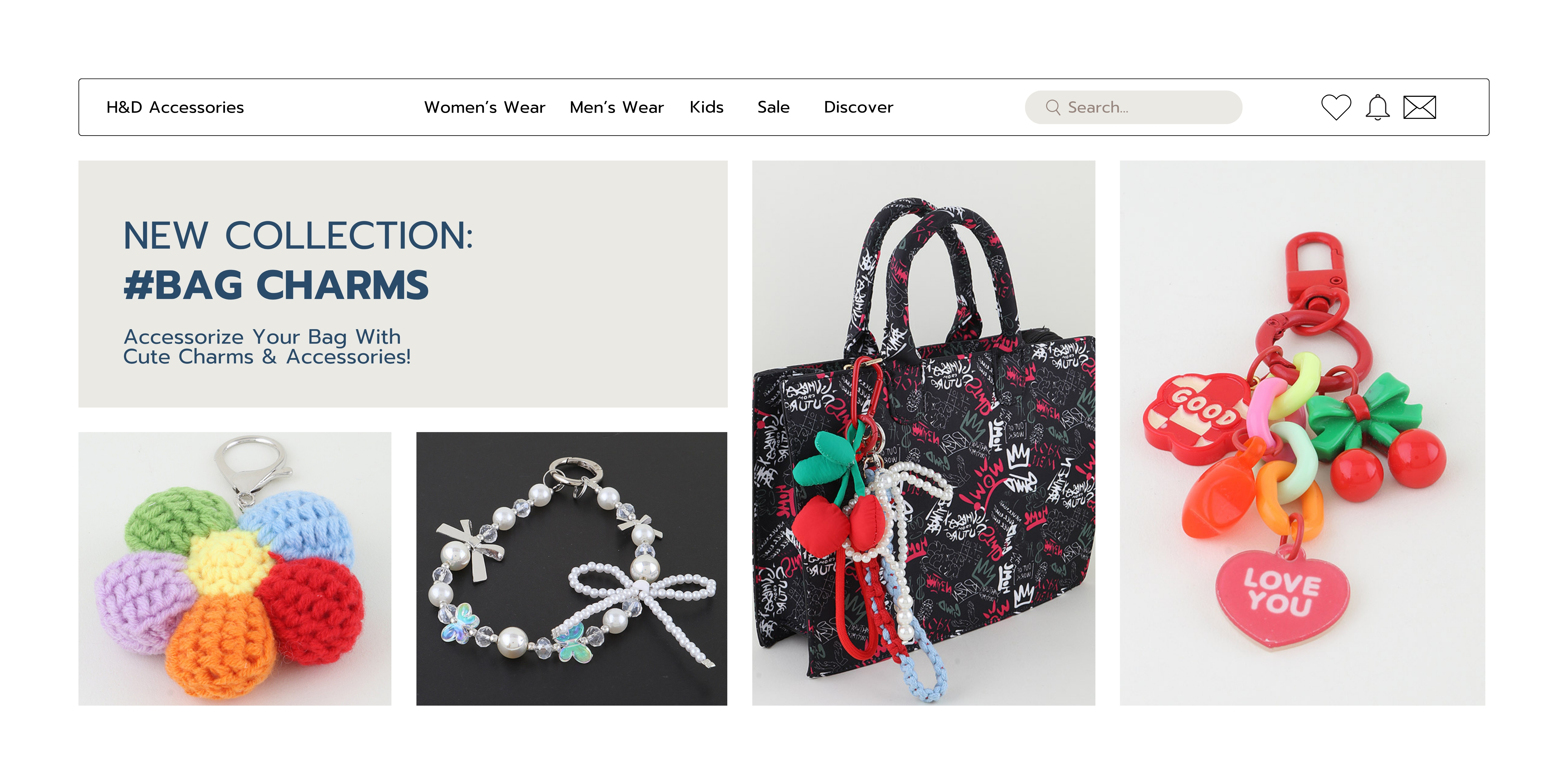Viewport: 1568px width, 784px height.
Task: Open the graffiti handbag product photo
Action: coord(923,433)
